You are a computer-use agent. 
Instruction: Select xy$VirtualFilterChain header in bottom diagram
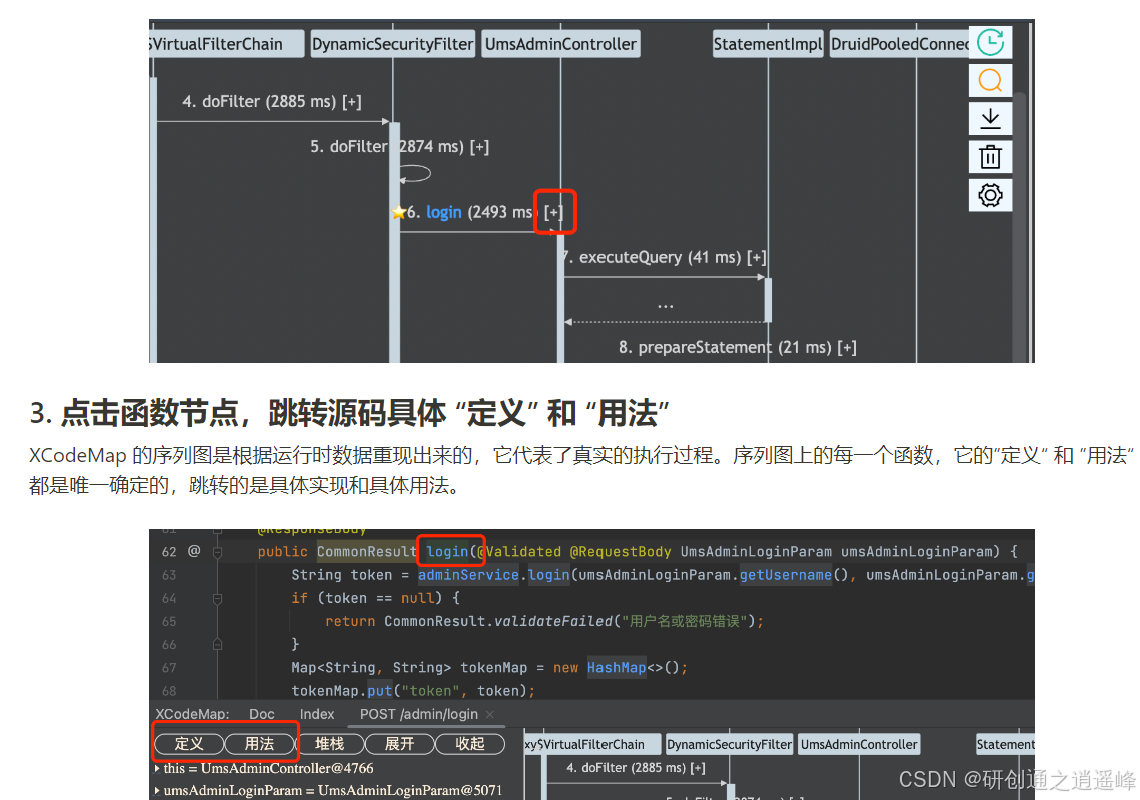tap(593, 744)
